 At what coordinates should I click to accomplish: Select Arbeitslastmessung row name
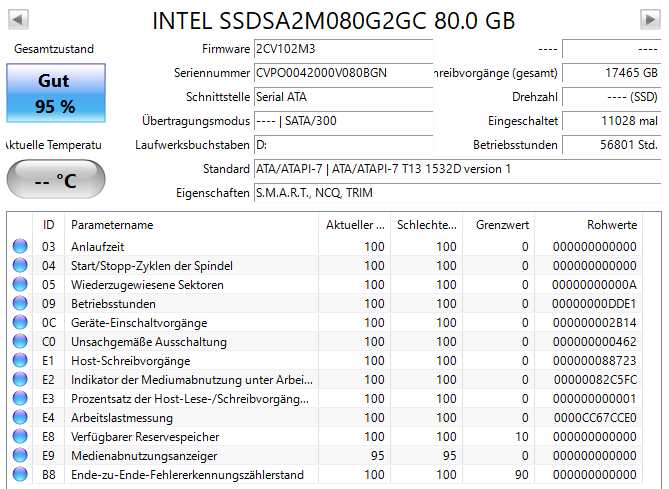tap(122, 418)
